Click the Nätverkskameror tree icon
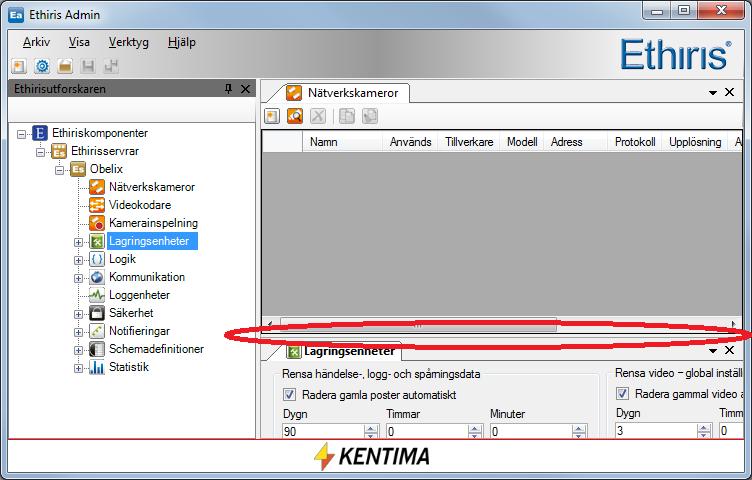 [97, 187]
